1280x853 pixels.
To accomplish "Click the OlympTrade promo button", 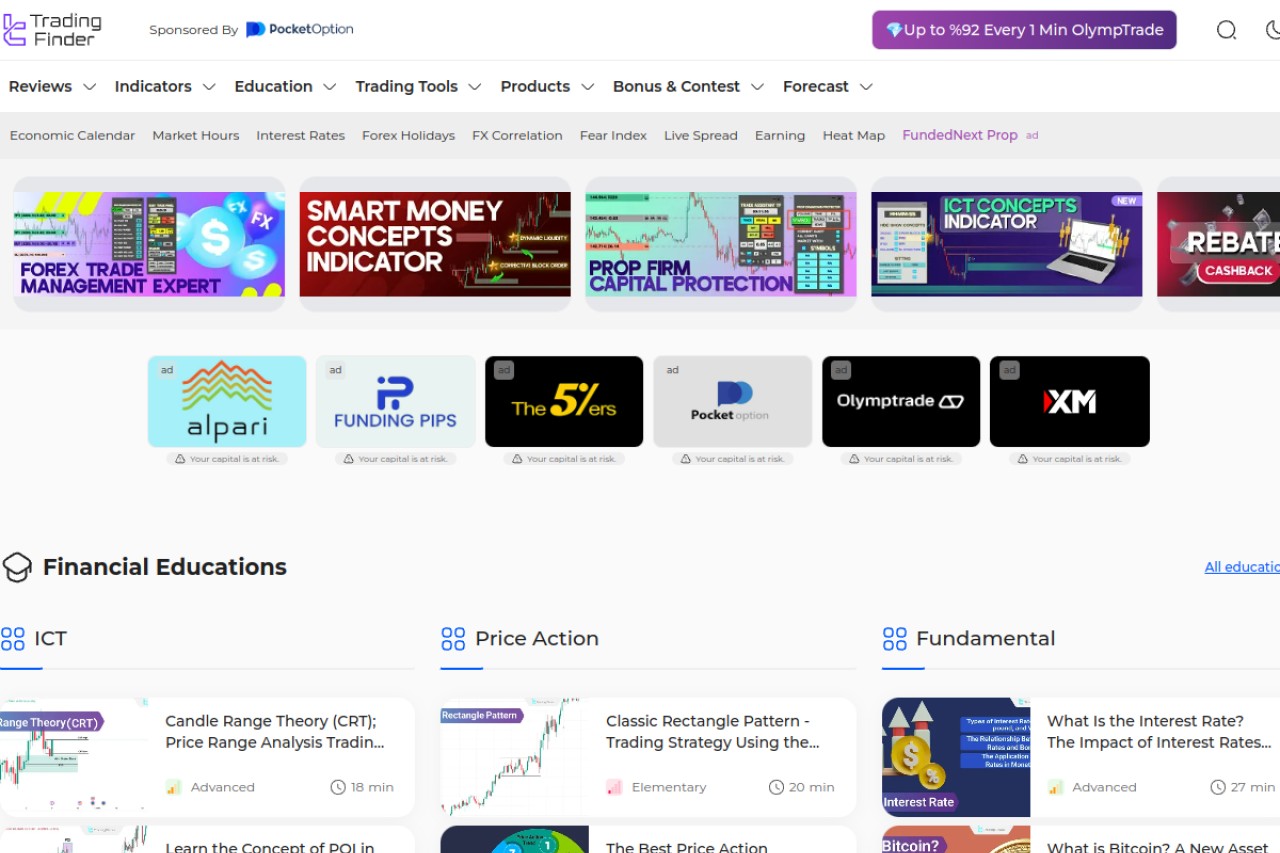I will (1024, 30).
